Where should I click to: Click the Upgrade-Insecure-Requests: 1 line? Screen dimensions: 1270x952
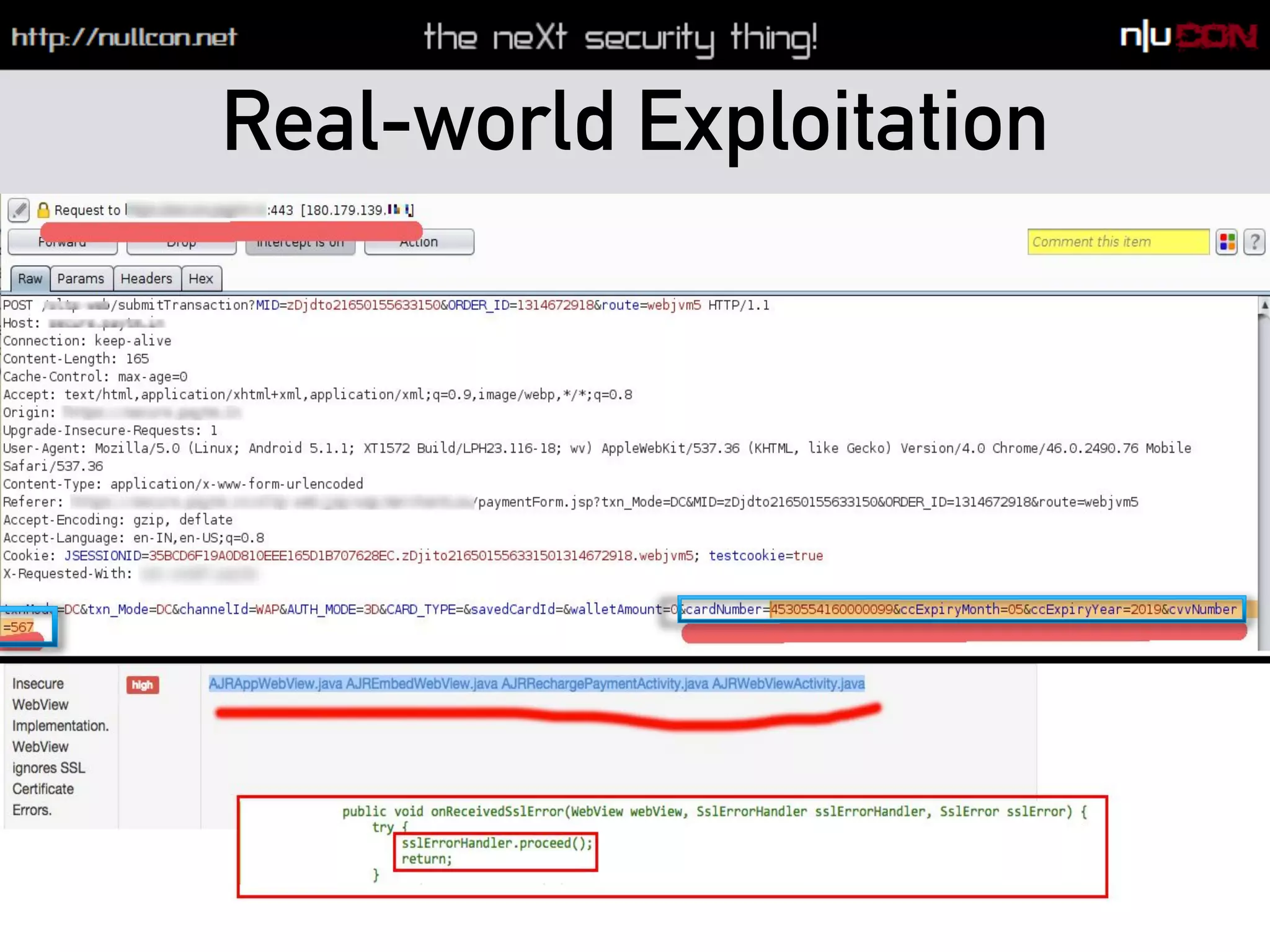point(110,430)
